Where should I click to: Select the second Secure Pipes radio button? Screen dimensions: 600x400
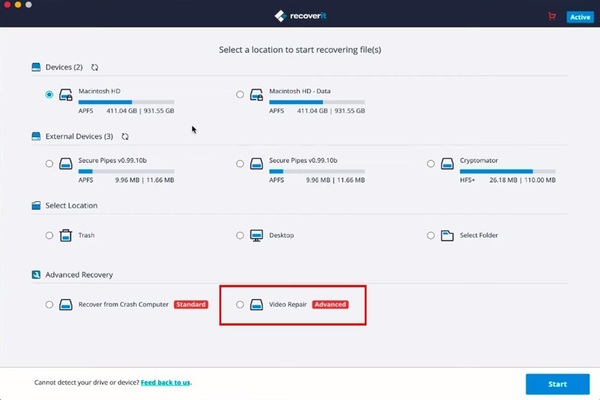tap(240, 164)
